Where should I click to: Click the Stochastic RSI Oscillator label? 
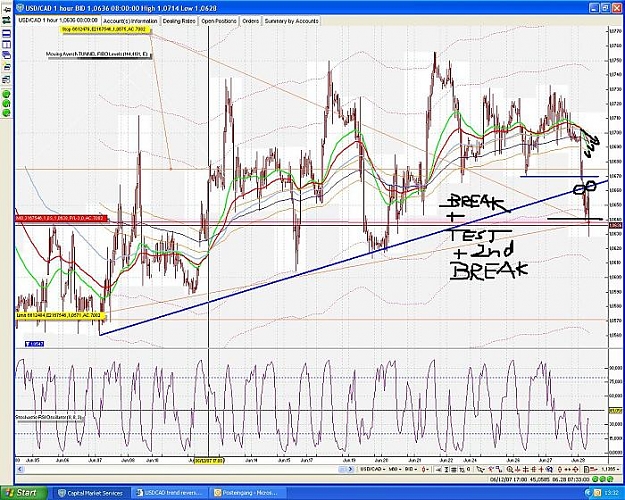pyautogui.click(x=49, y=417)
